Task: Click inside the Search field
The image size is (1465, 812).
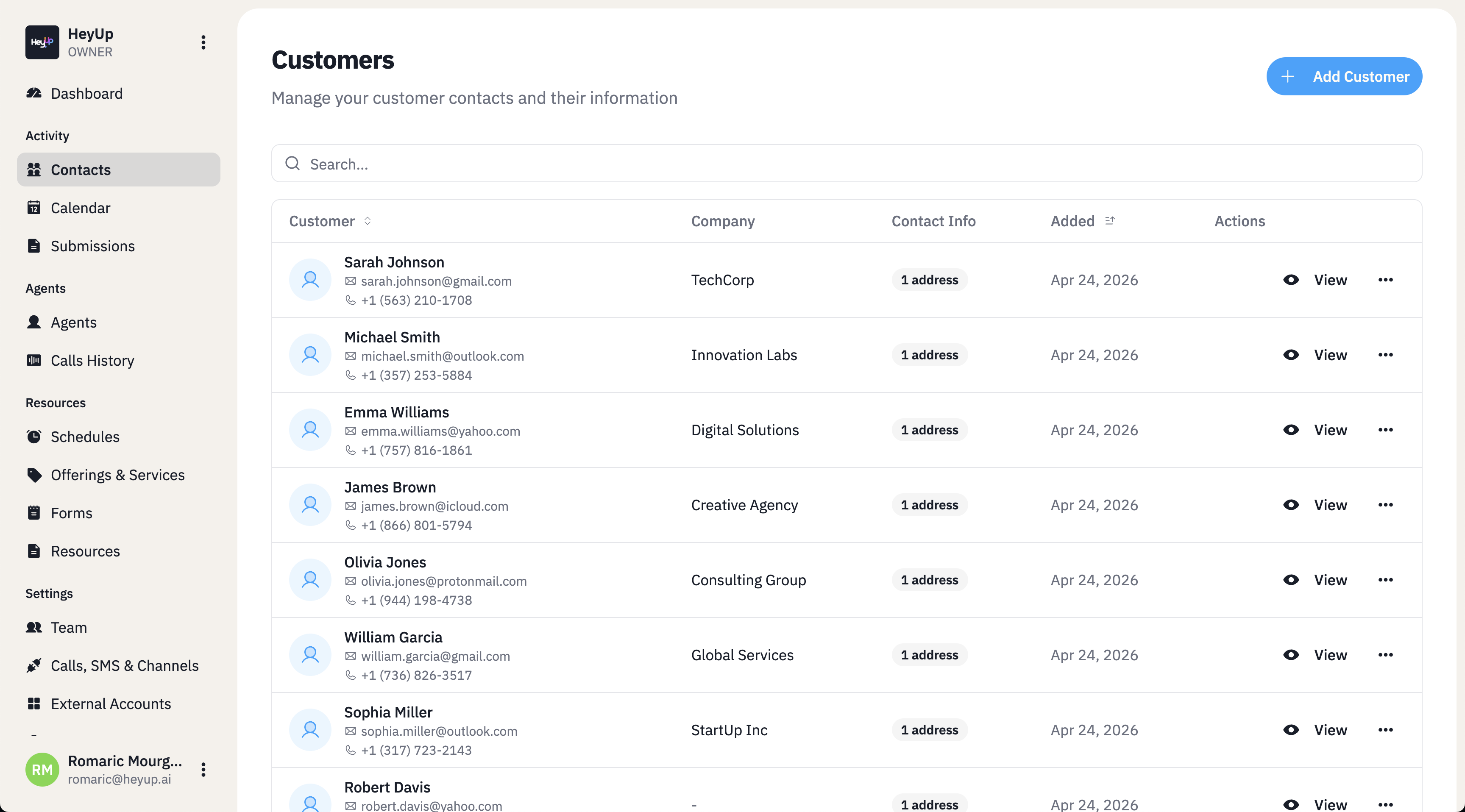Action: click(682, 164)
